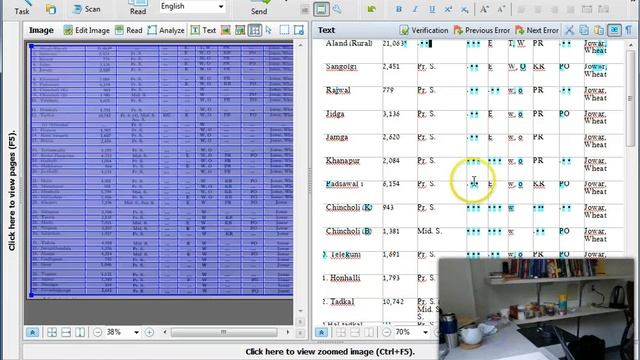Click the open document icon beside Task

point(51,9)
